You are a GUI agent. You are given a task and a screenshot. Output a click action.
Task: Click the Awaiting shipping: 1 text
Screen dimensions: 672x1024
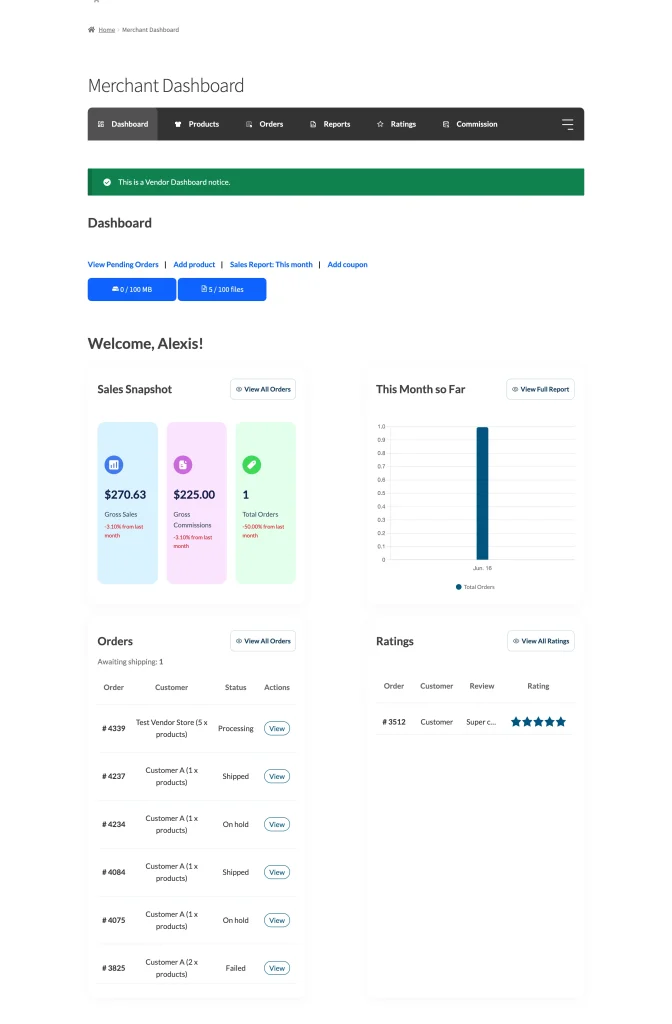130,662
